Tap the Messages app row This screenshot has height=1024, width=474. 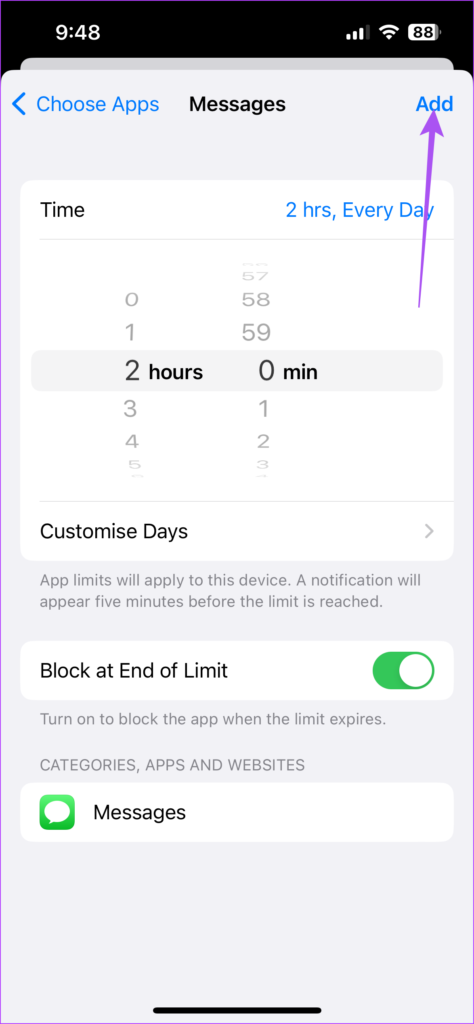237,812
